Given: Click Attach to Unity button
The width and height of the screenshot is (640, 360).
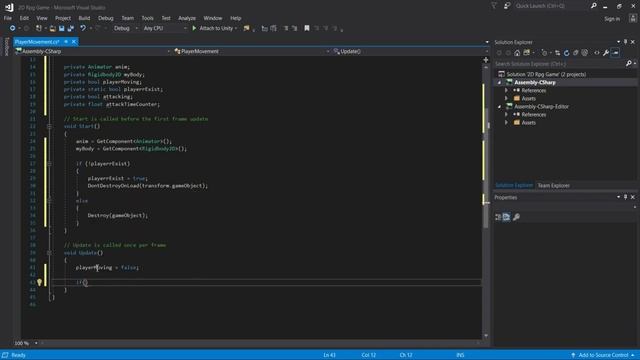Looking at the screenshot, I should (214, 28).
